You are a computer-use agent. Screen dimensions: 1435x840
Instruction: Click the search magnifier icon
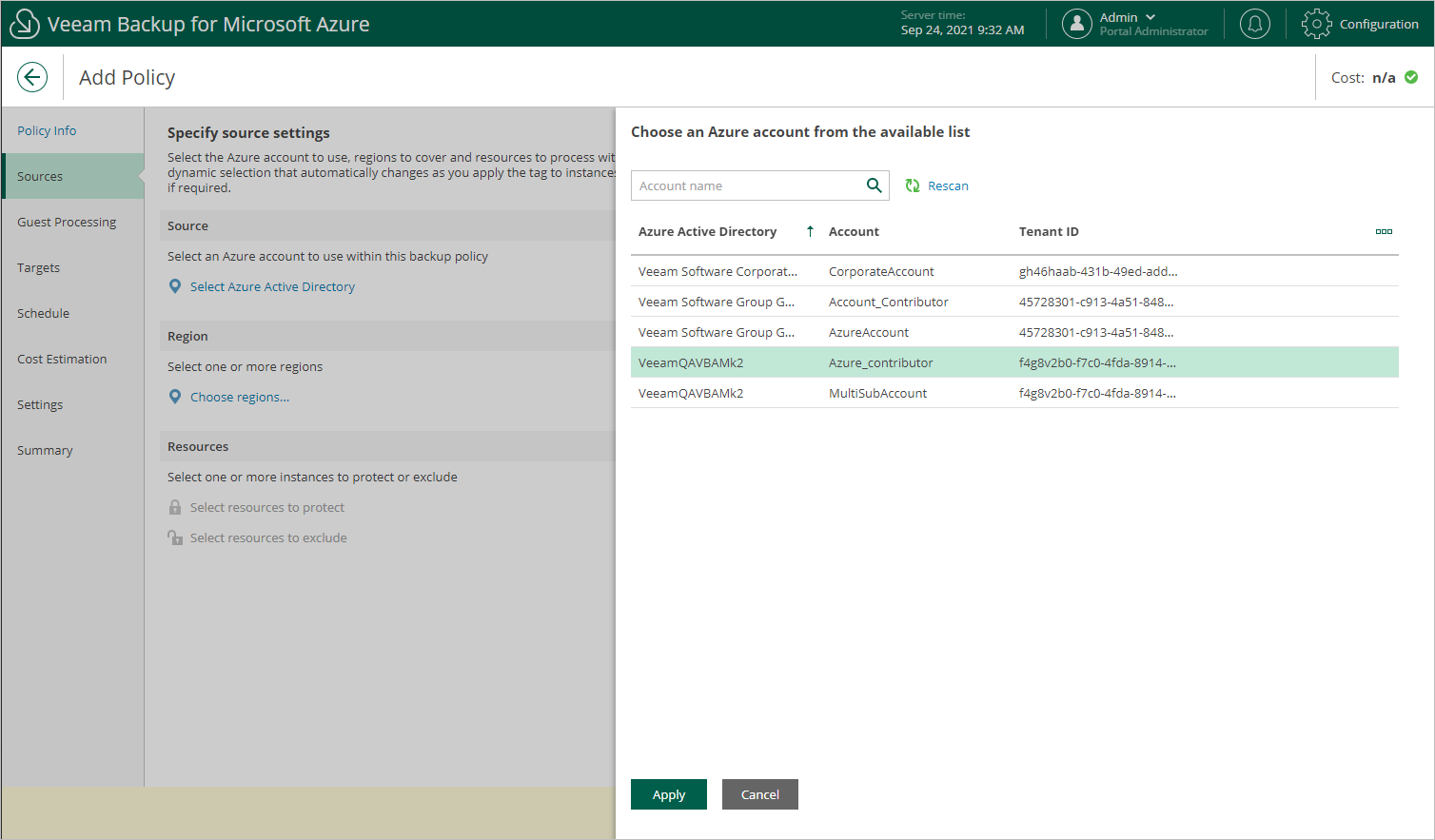pyautogui.click(x=874, y=186)
